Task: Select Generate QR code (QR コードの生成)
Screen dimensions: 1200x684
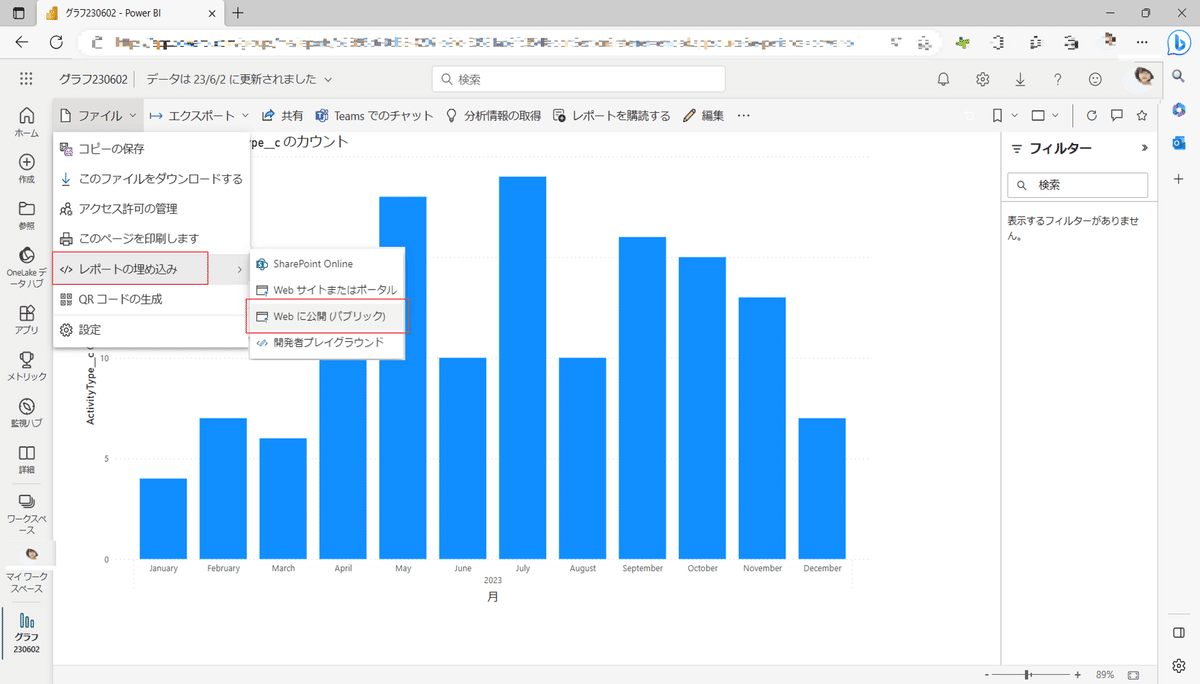Action: 151,299
